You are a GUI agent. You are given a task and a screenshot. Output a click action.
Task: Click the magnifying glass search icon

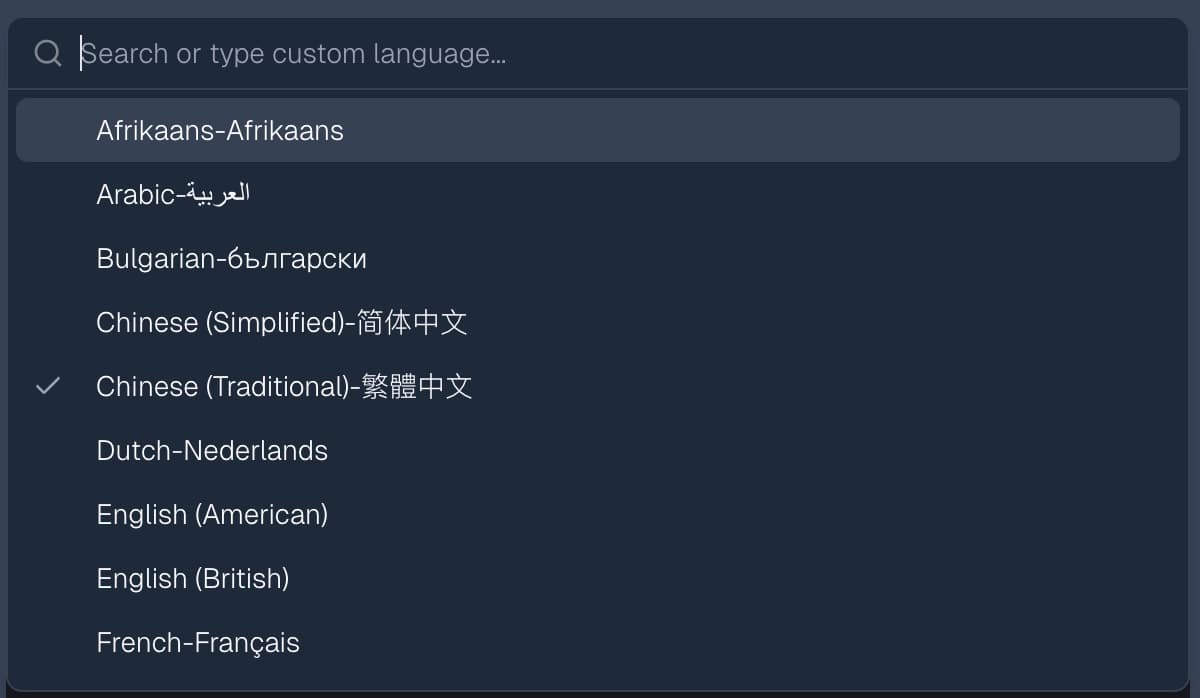47,52
